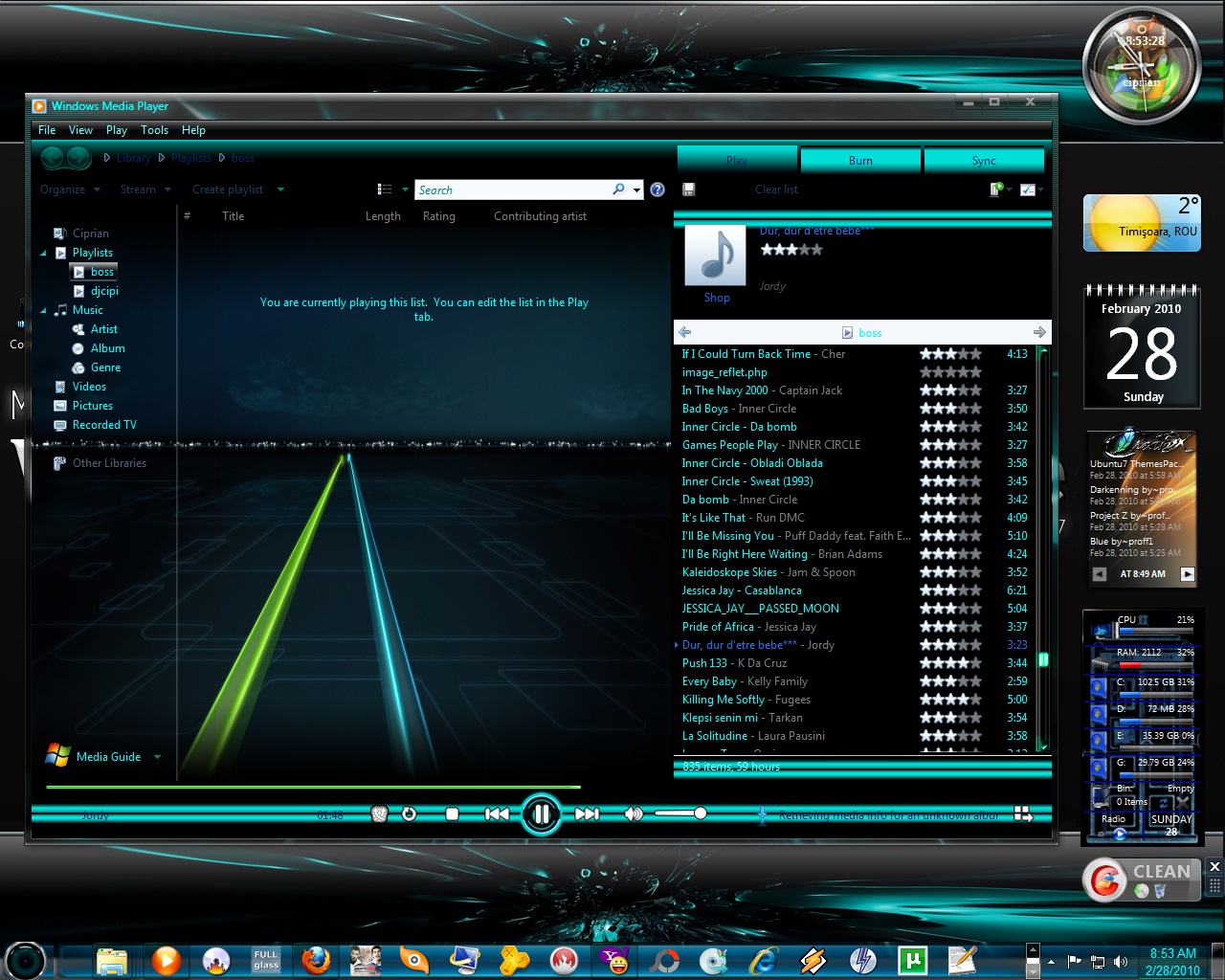Open the Tools menu
The width and height of the screenshot is (1225, 980).
point(154,130)
